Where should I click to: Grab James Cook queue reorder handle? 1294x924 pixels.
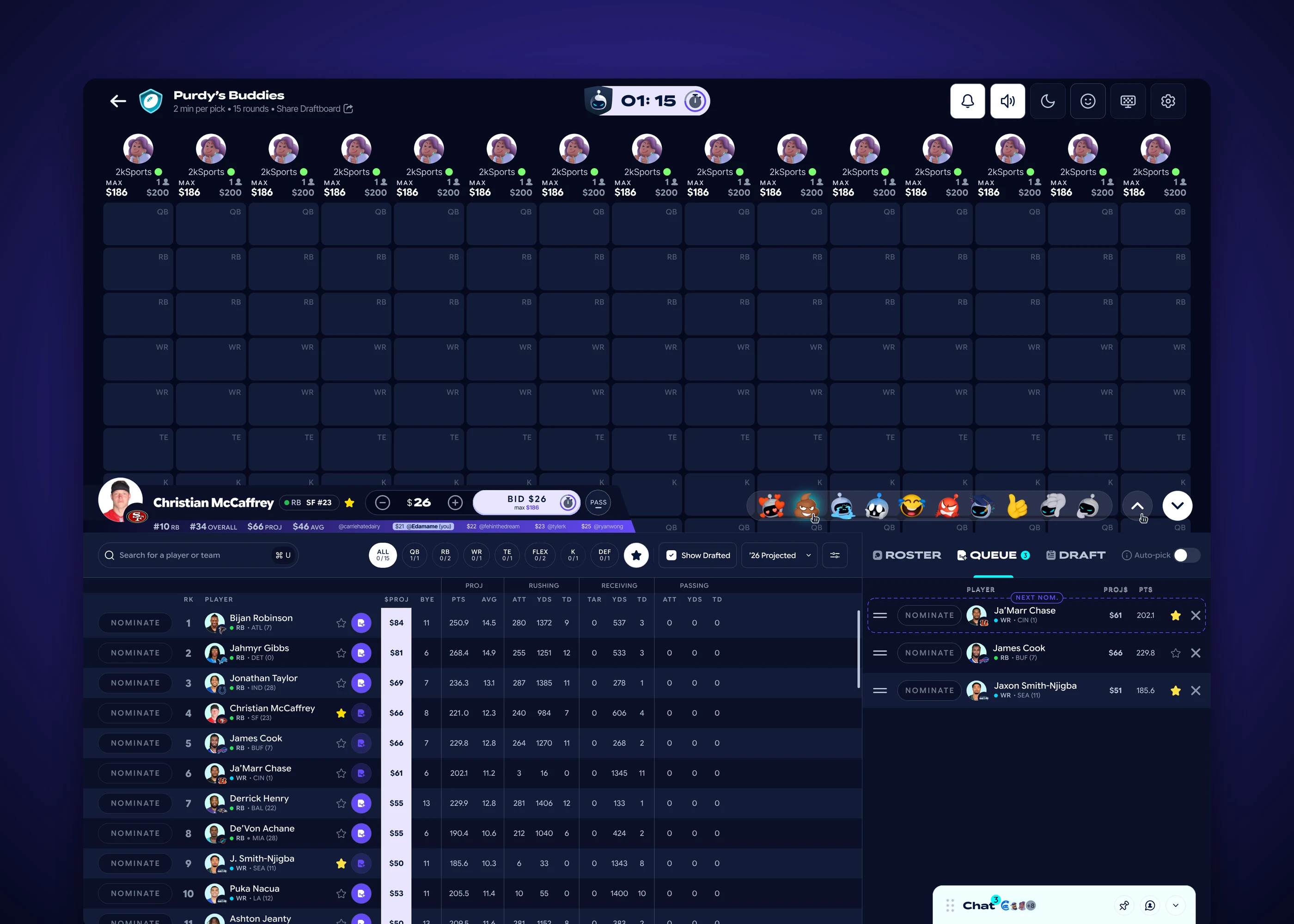click(880, 653)
